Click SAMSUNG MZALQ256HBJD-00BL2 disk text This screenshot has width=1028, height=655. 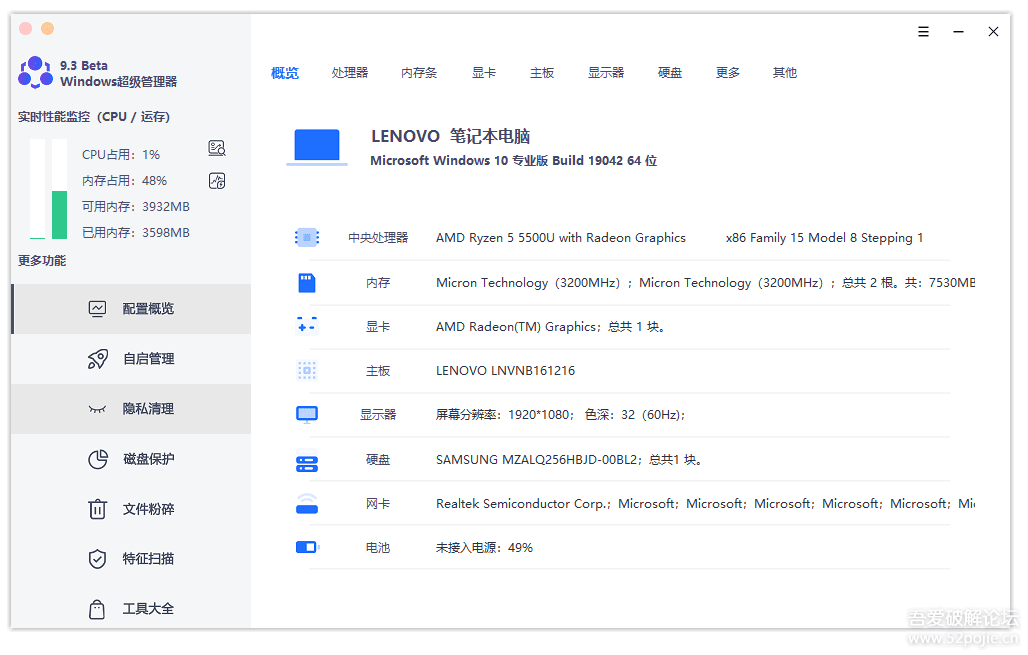(569, 460)
